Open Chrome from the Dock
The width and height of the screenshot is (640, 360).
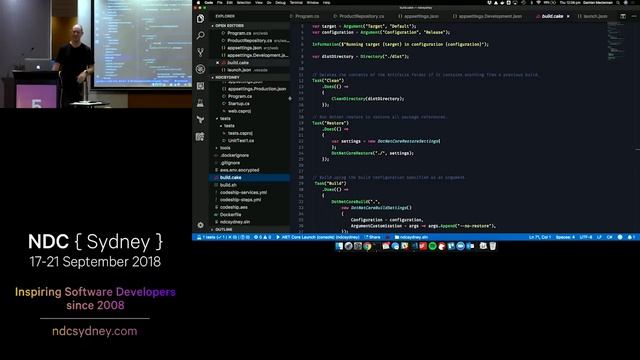click(367, 246)
